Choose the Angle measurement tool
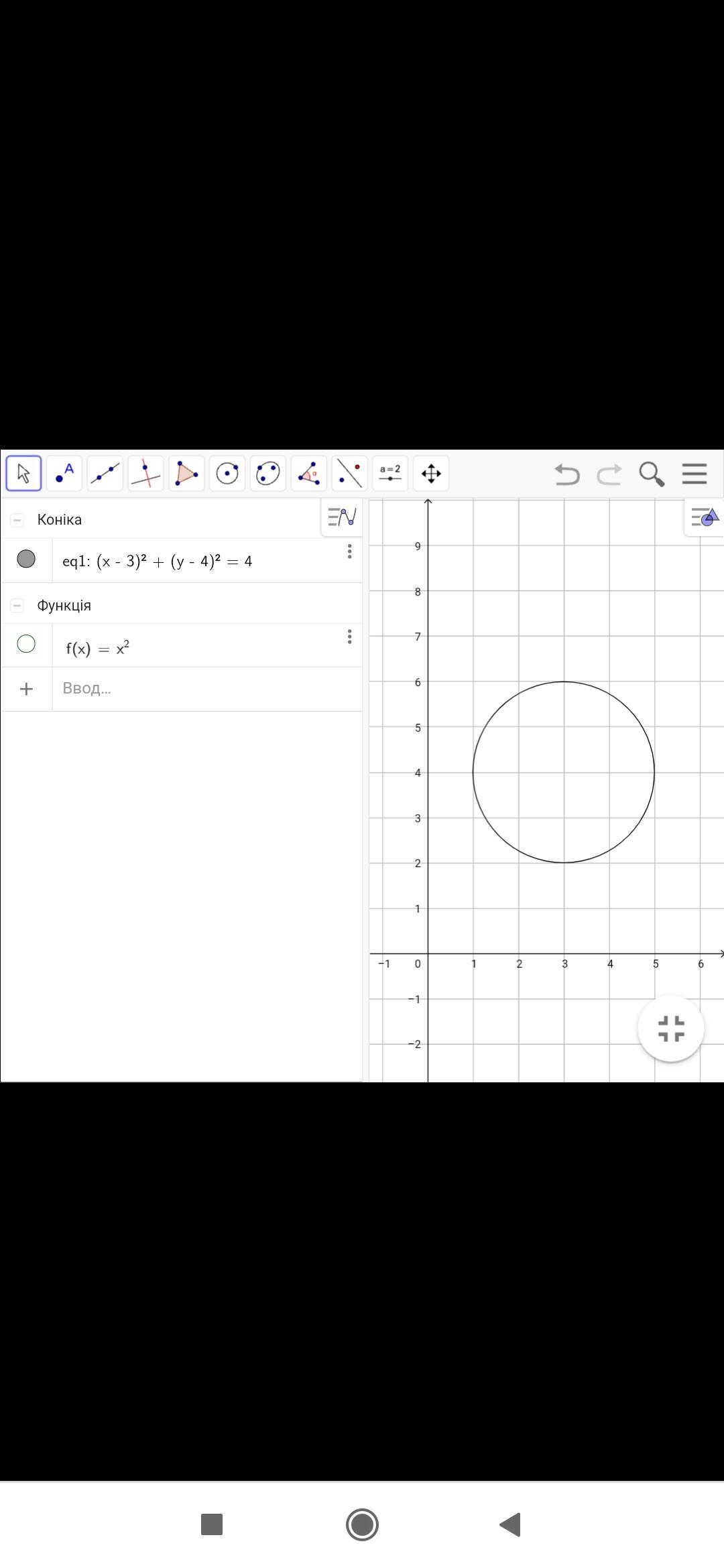724x1568 pixels. click(x=309, y=474)
